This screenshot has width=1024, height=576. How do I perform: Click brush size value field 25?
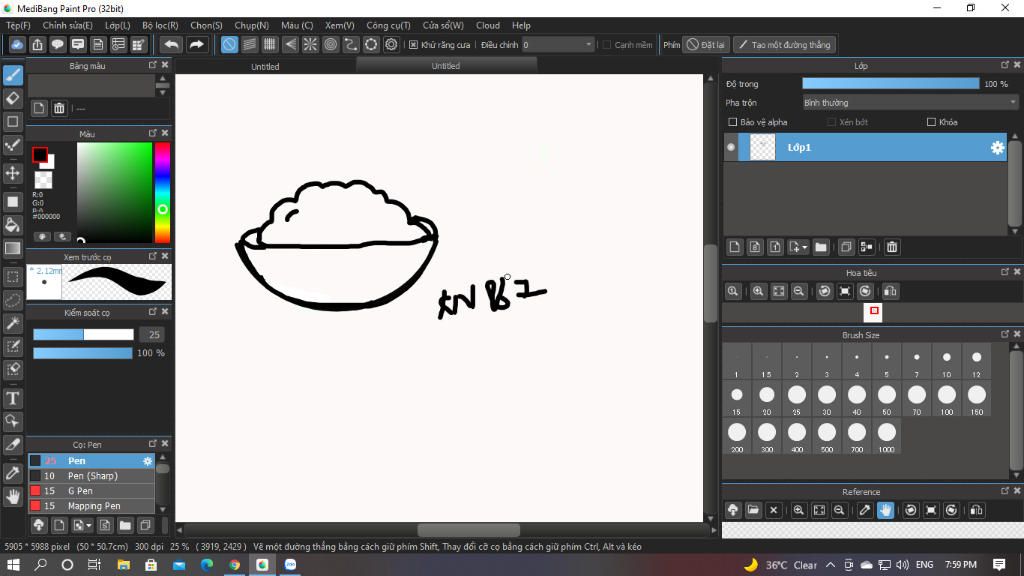(153, 334)
